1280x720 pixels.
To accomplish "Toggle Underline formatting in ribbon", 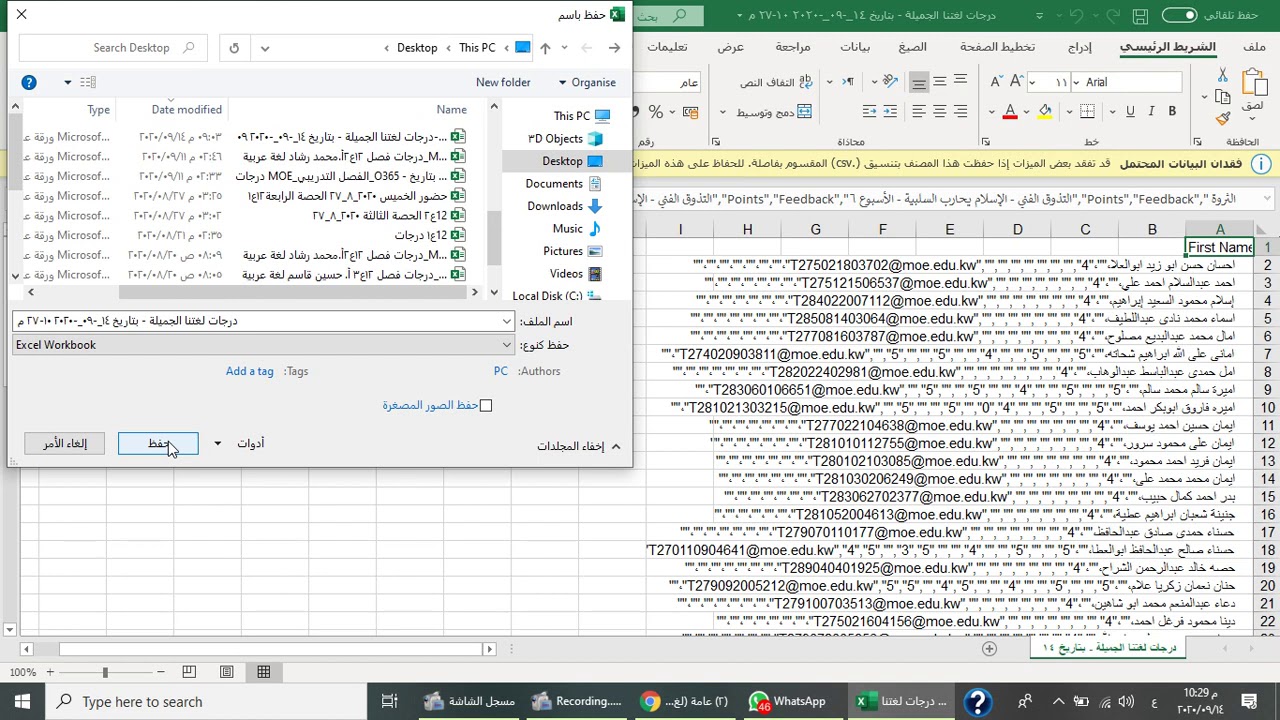I will [x=1130, y=112].
